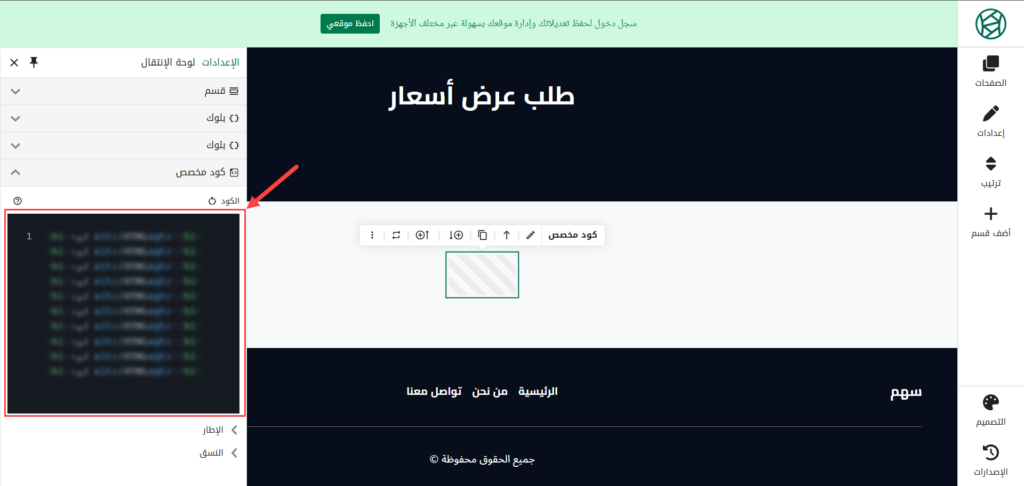Click the احفظ موقعي save button
This screenshot has width=1024, height=486.
click(350, 24)
